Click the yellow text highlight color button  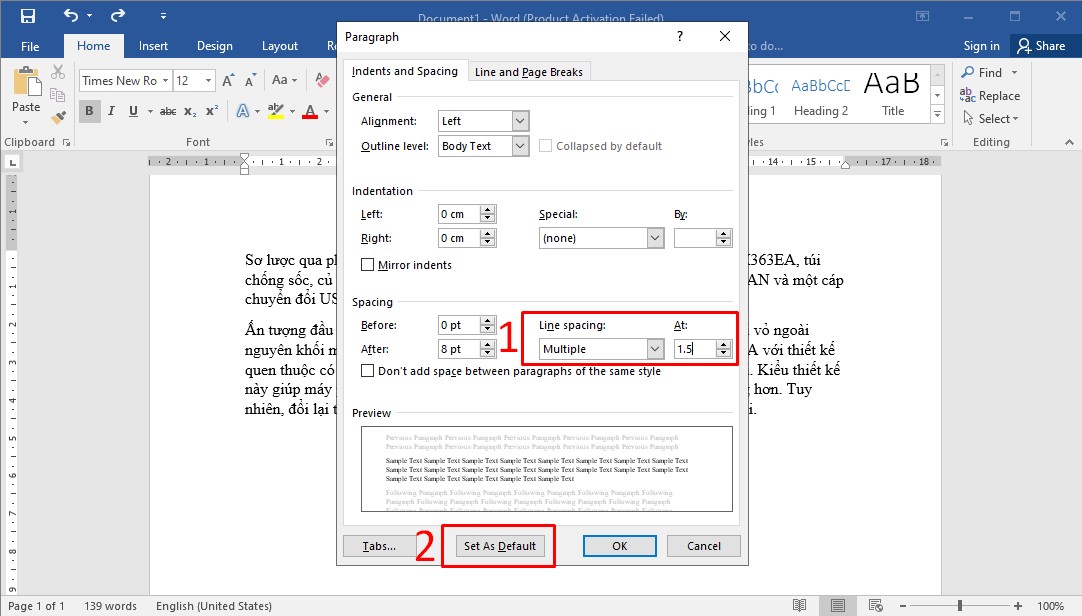point(274,111)
